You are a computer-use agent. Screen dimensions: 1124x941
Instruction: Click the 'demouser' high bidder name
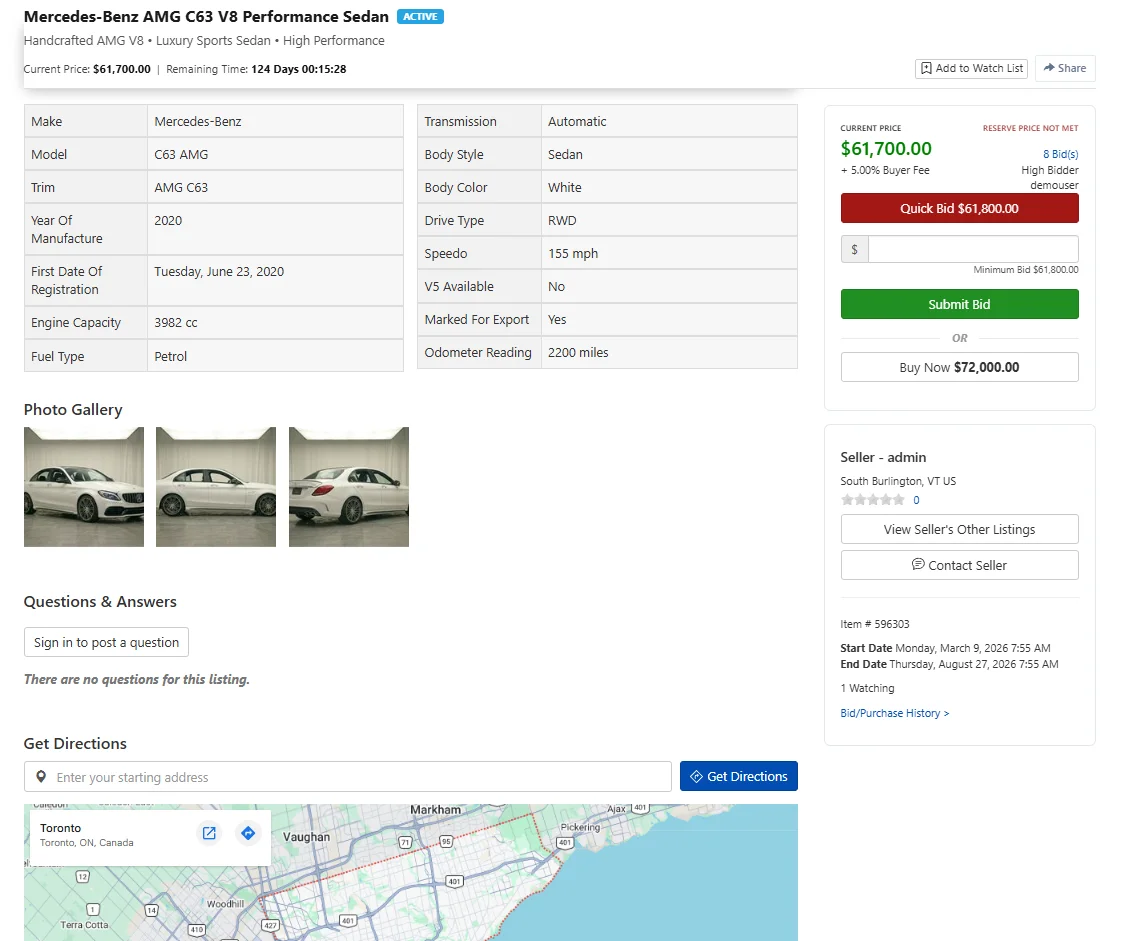coord(1054,185)
